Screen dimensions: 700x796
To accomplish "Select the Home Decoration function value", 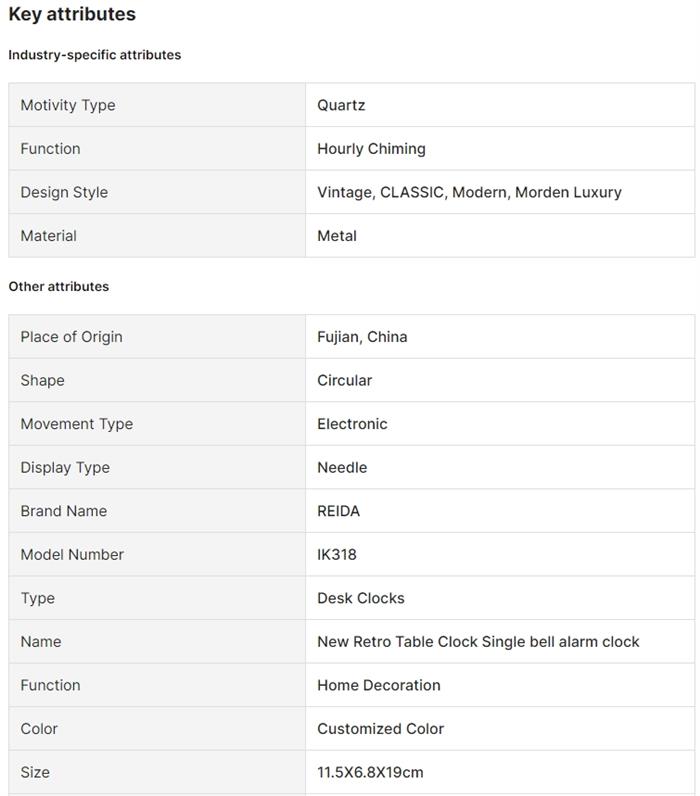I will (x=379, y=685).
